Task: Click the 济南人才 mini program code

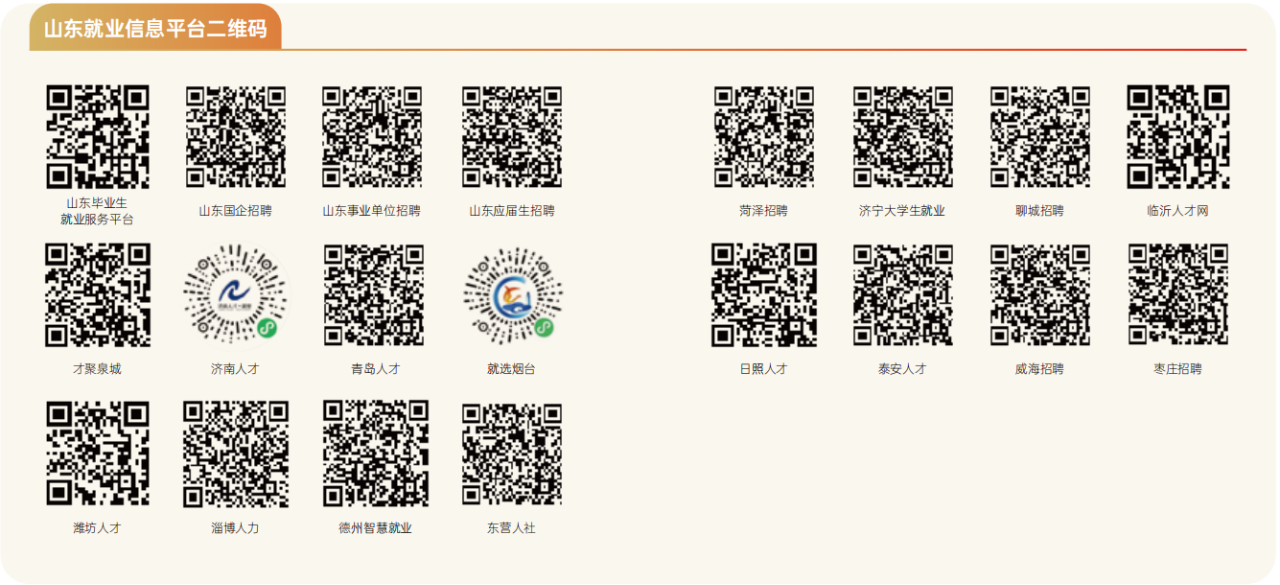Action: tap(236, 296)
